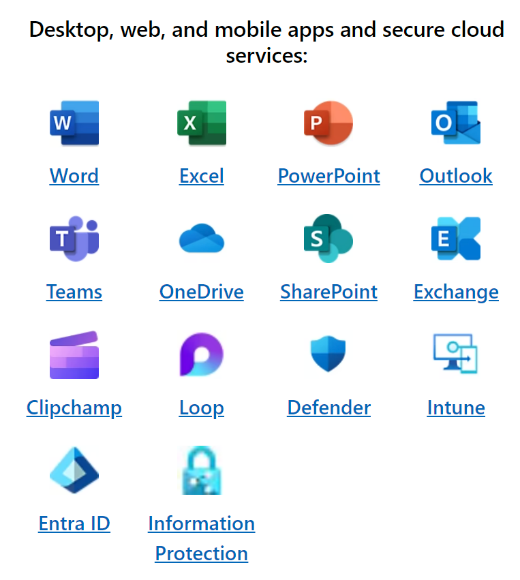Open the Information Protection text link
The image size is (520, 580).
pyautogui.click(x=202, y=539)
